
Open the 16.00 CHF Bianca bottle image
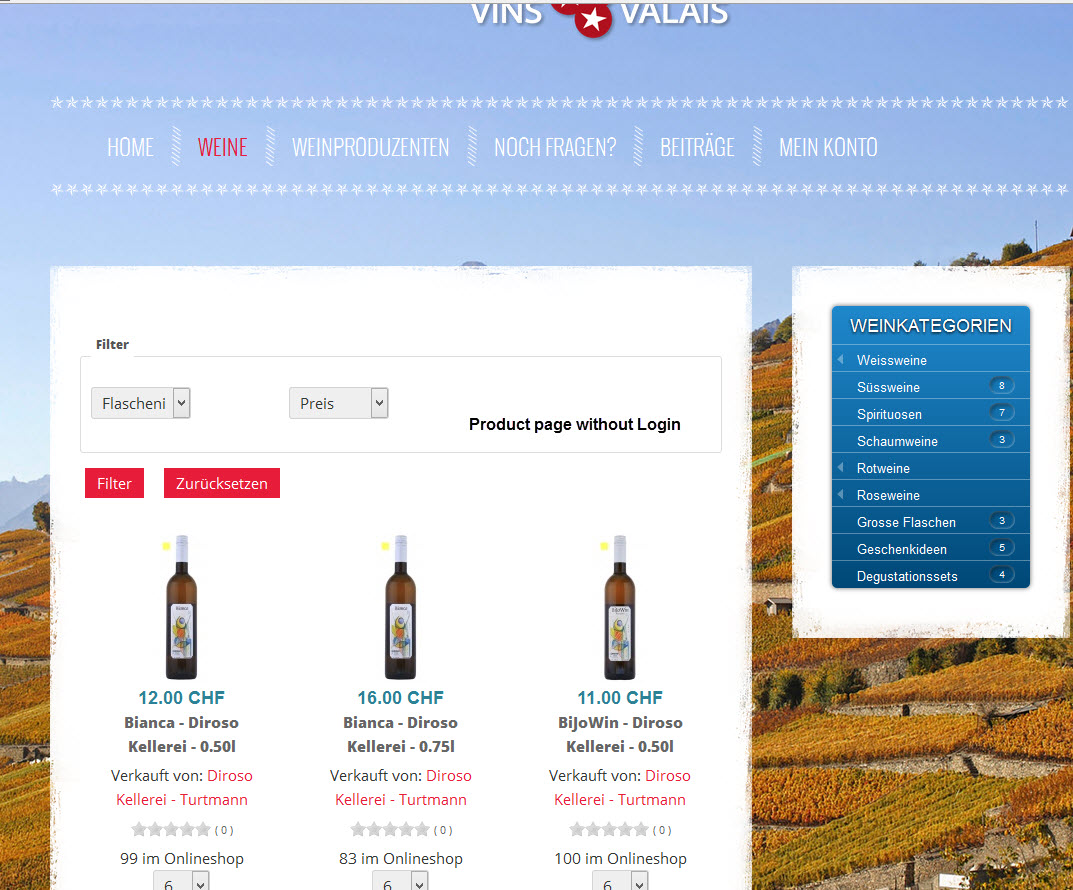[400, 607]
